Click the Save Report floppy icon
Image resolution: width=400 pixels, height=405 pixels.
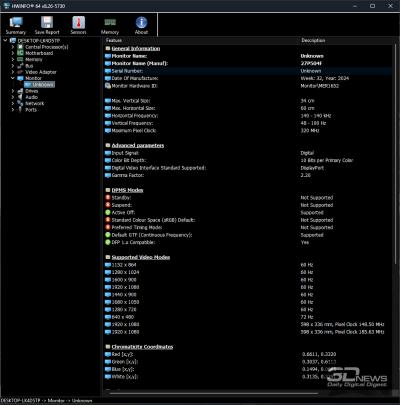[x=47, y=25]
